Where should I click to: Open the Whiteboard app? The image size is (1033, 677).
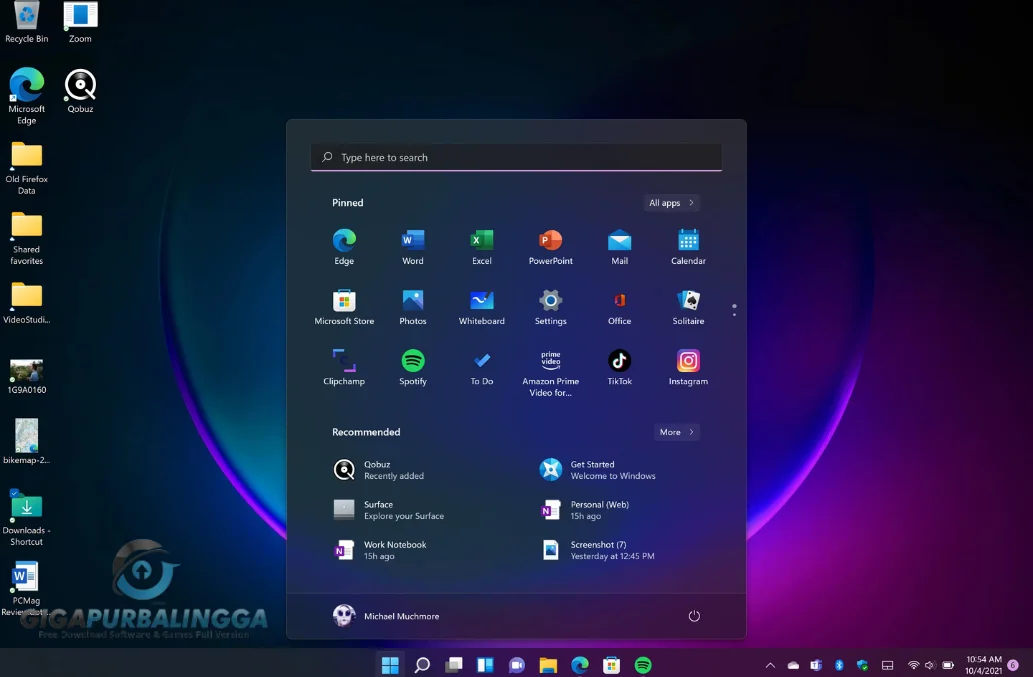[482, 308]
